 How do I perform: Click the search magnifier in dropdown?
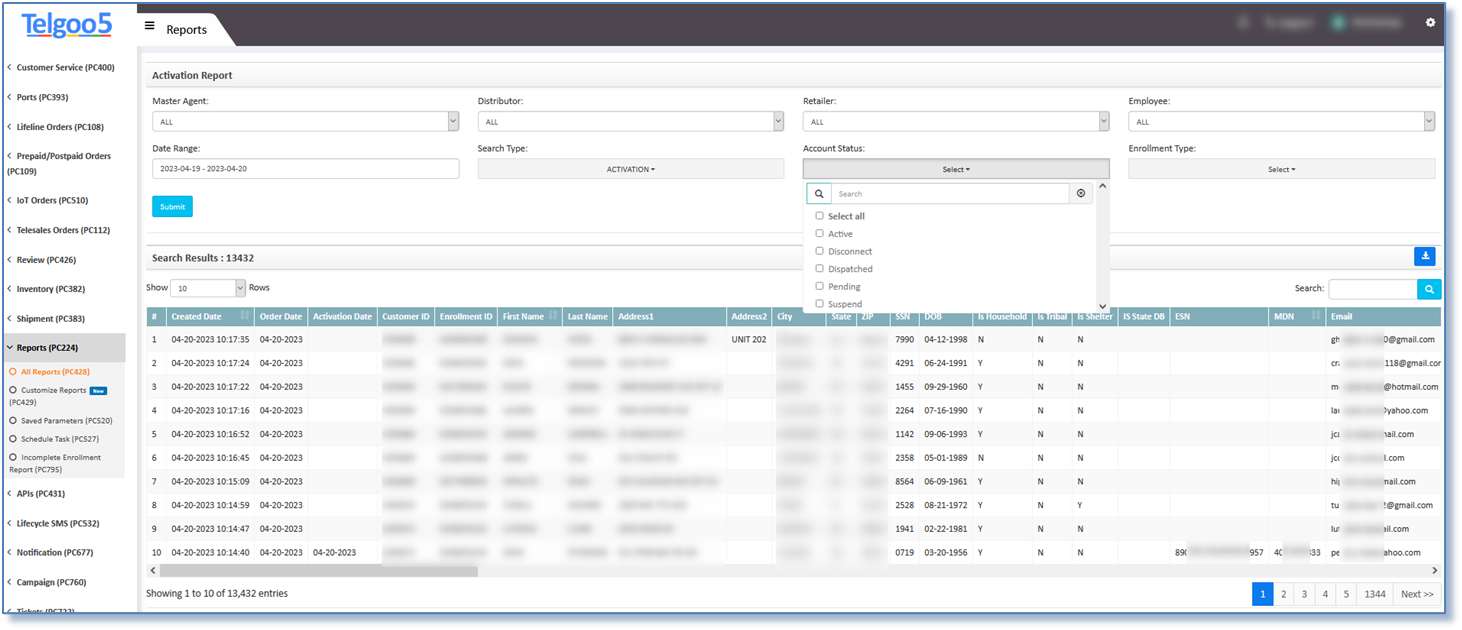click(818, 194)
